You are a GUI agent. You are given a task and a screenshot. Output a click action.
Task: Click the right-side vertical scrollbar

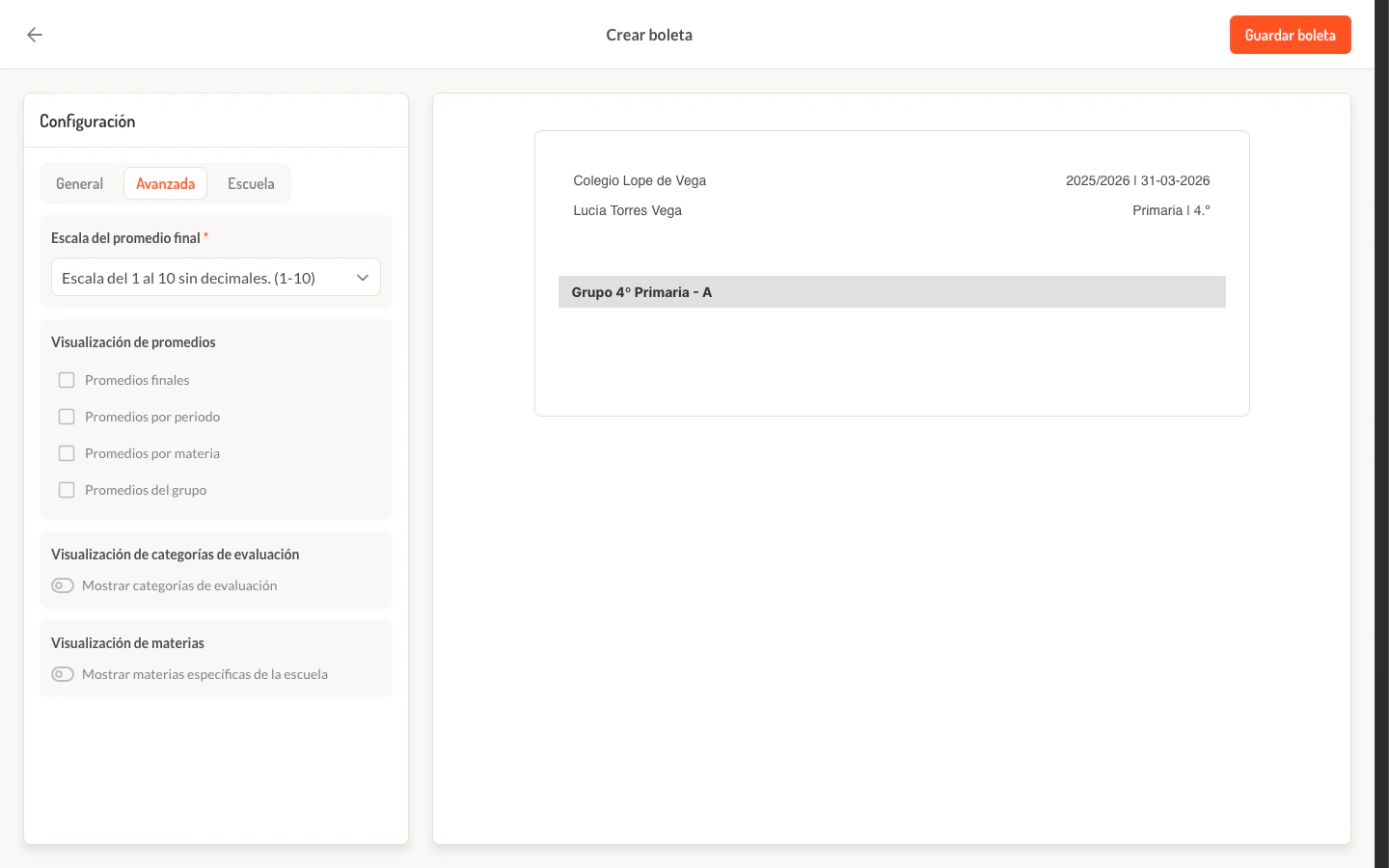pyautogui.click(x=1381, y=434)
